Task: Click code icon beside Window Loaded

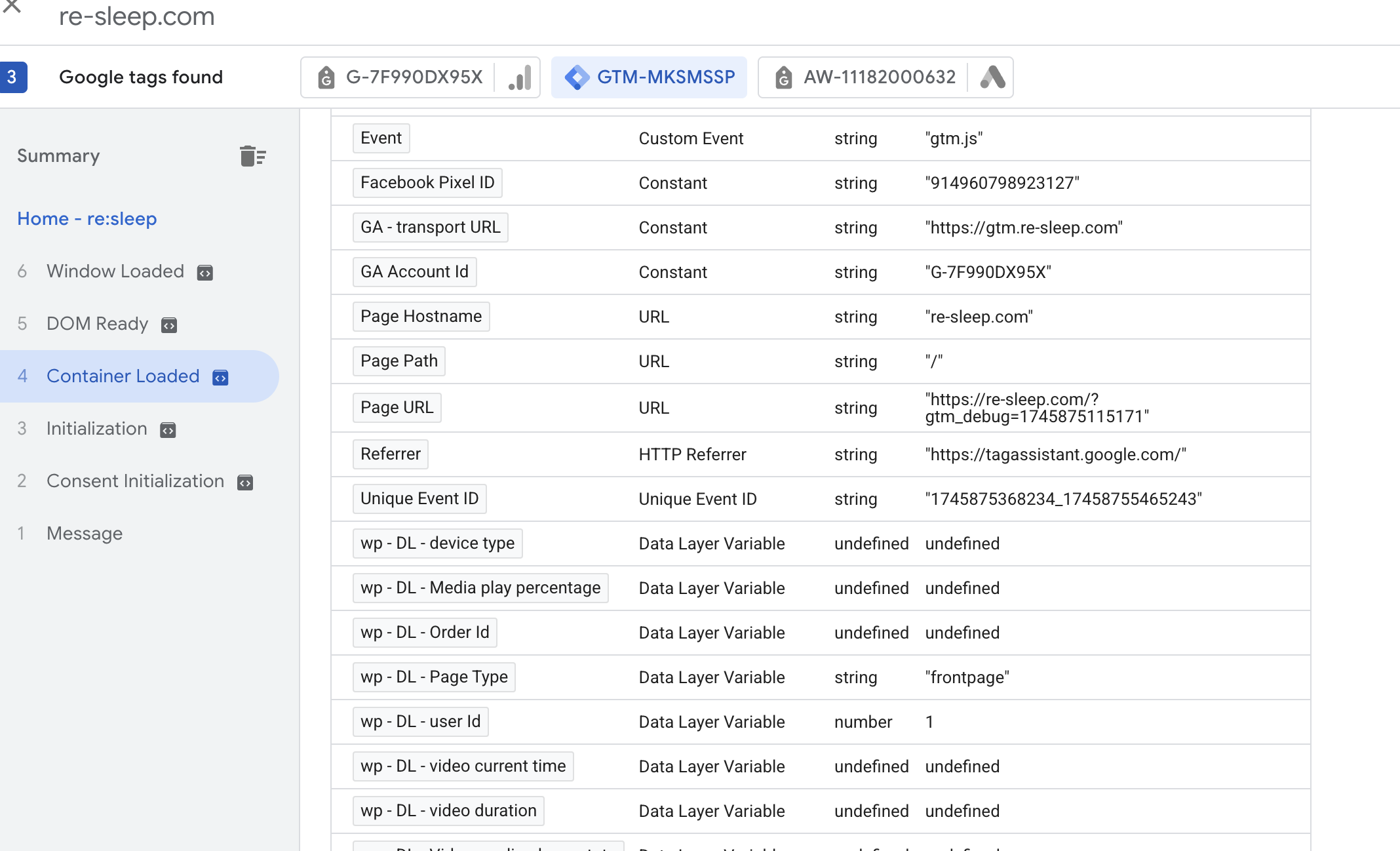Action: (205, 272)
